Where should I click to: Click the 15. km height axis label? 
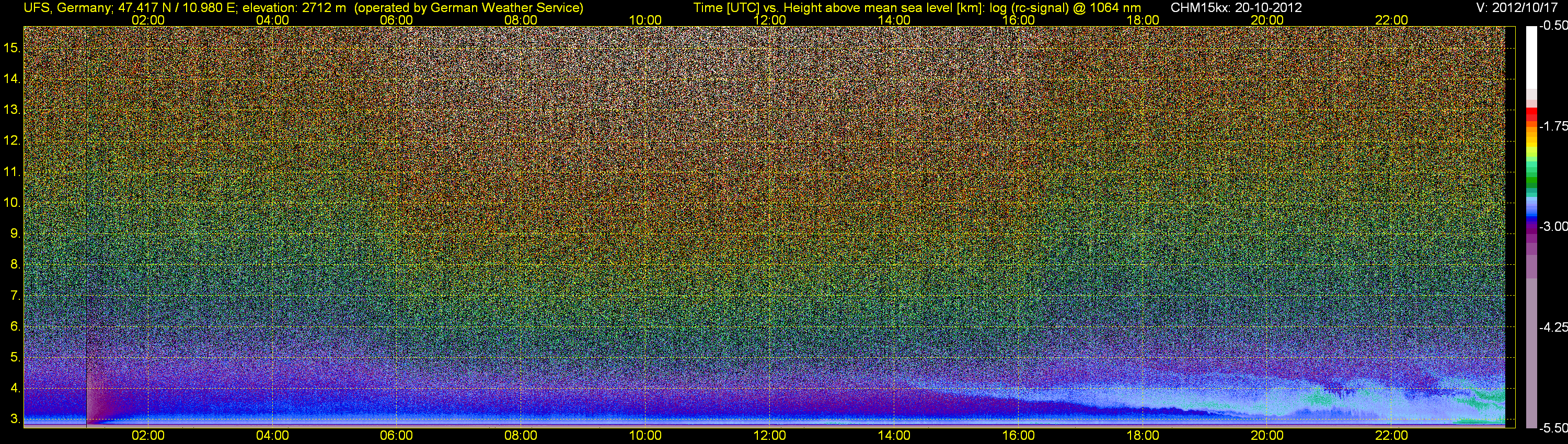pyautogui.click(x=12, y=48)
